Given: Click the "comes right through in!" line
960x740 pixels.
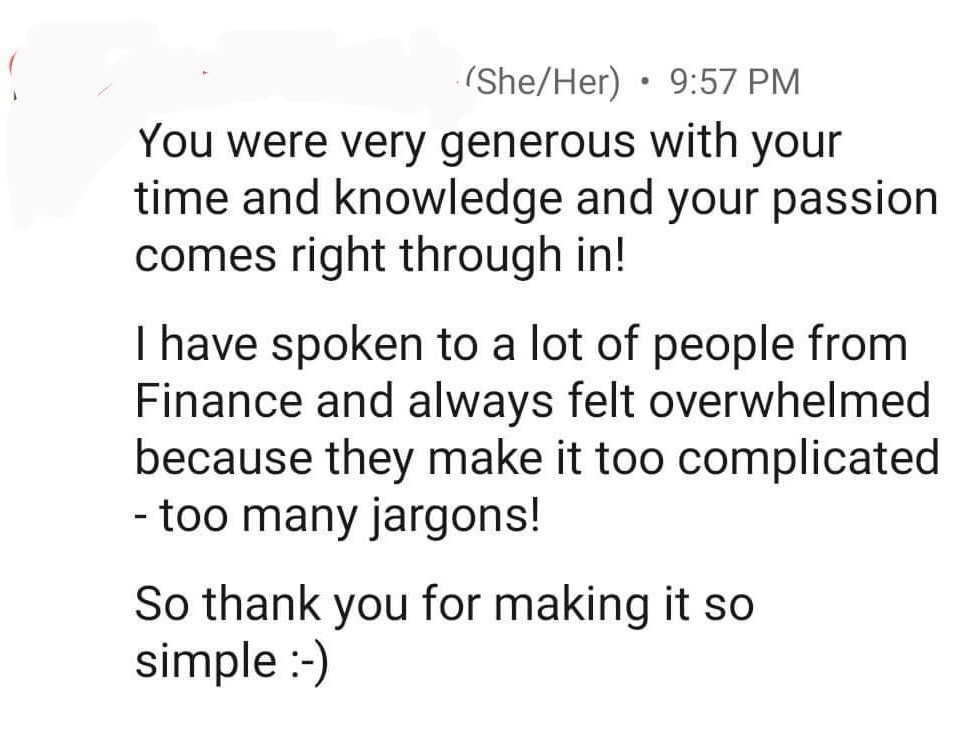Looking at the screenshot, I should point(380,255).
